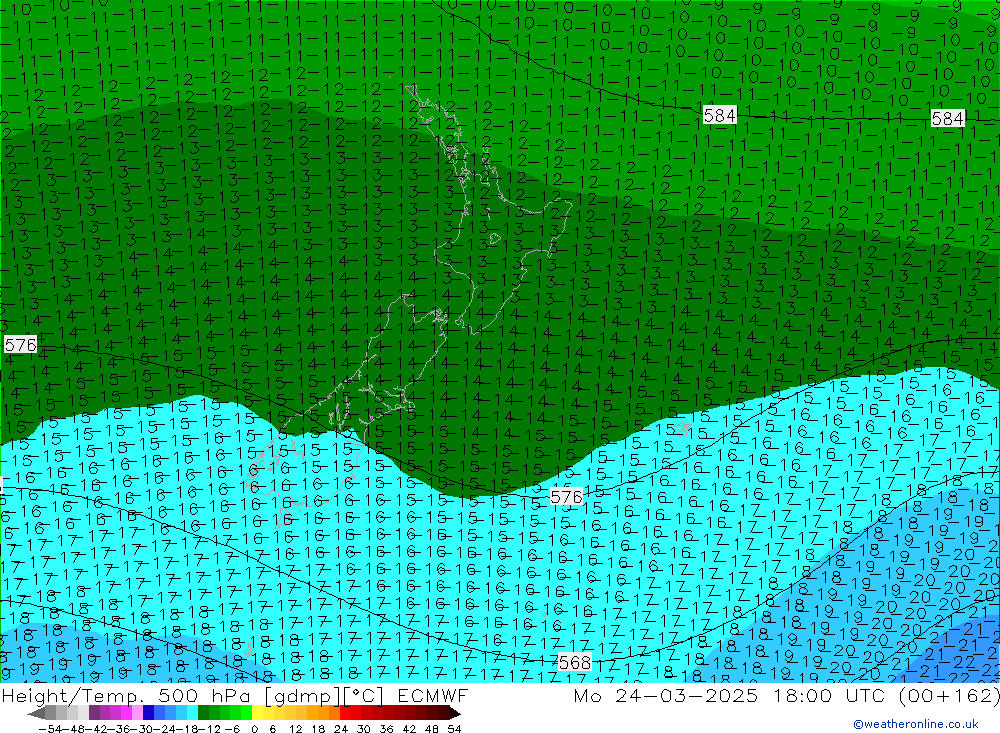Click the legend's left gray arrow end
Screen dimensions: 1000x733
pos(36,713)
